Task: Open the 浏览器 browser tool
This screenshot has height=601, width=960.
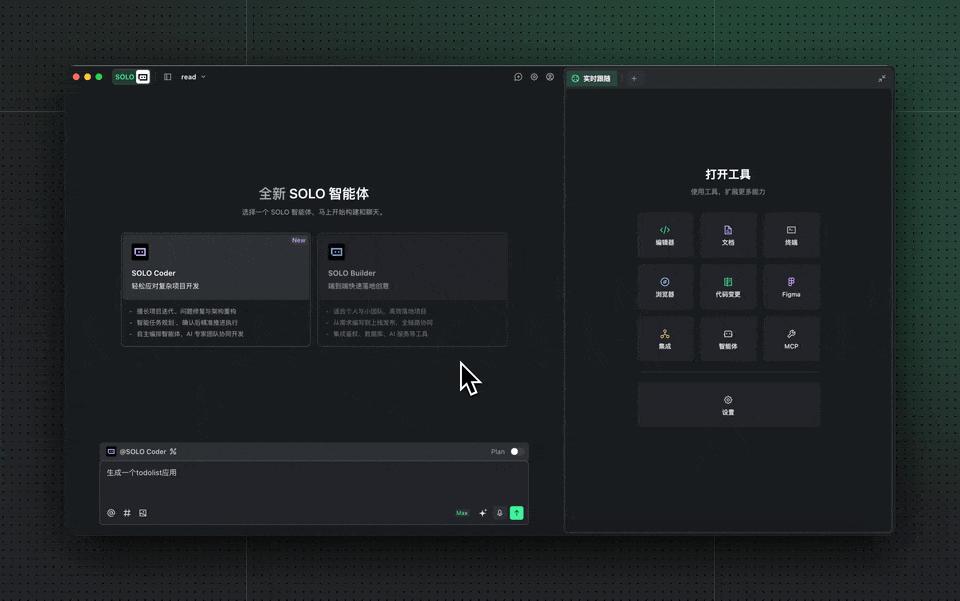Action: (665, 287)
